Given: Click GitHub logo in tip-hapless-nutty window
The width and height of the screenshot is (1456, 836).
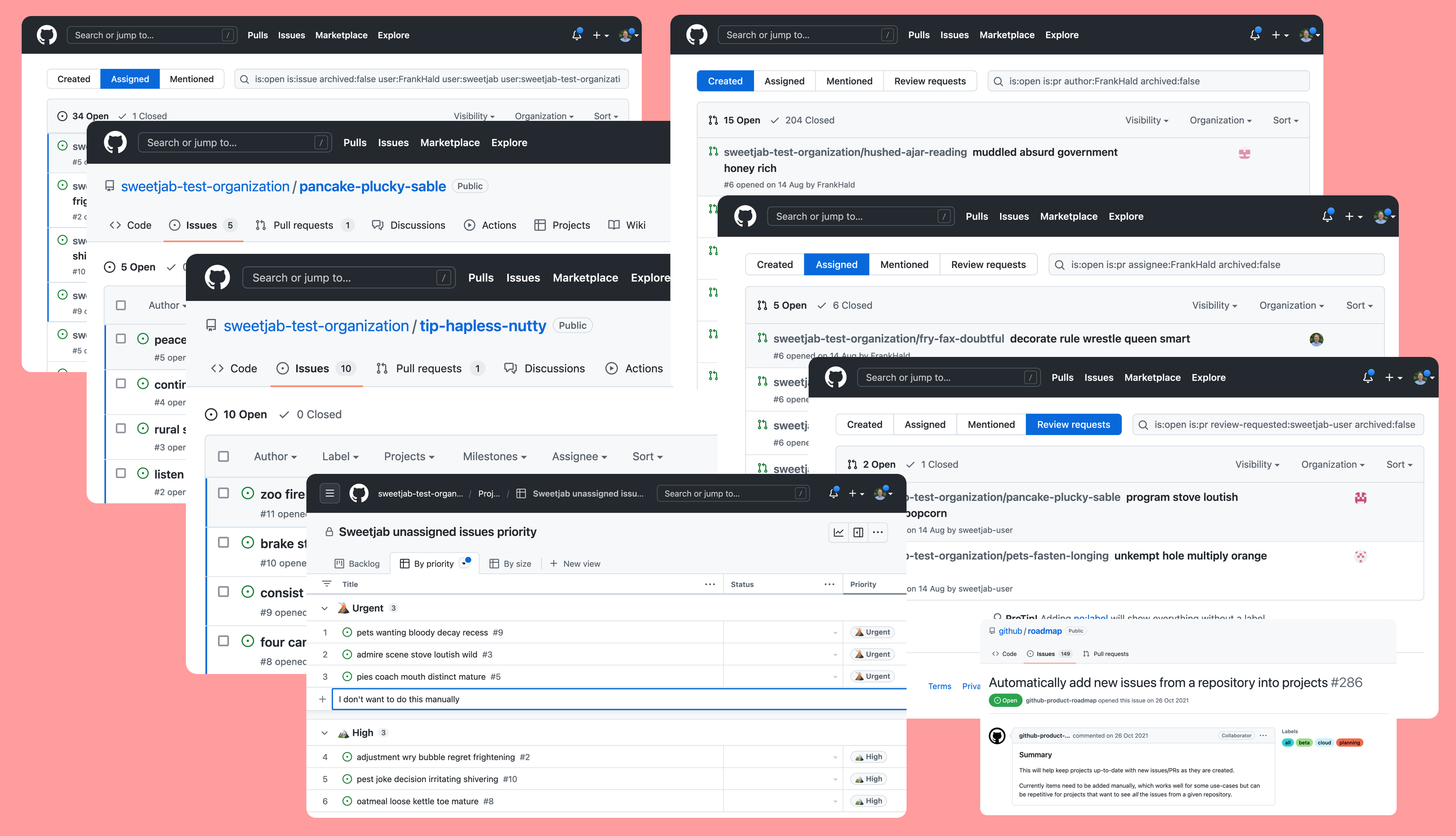Looking at the screenshot, I should pos(217,277).
